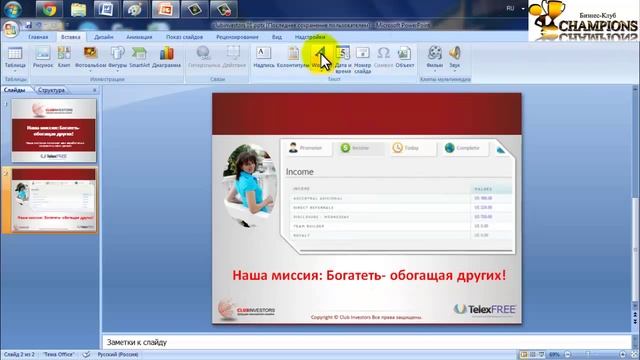Open the Вид tab

pos(277,37)
